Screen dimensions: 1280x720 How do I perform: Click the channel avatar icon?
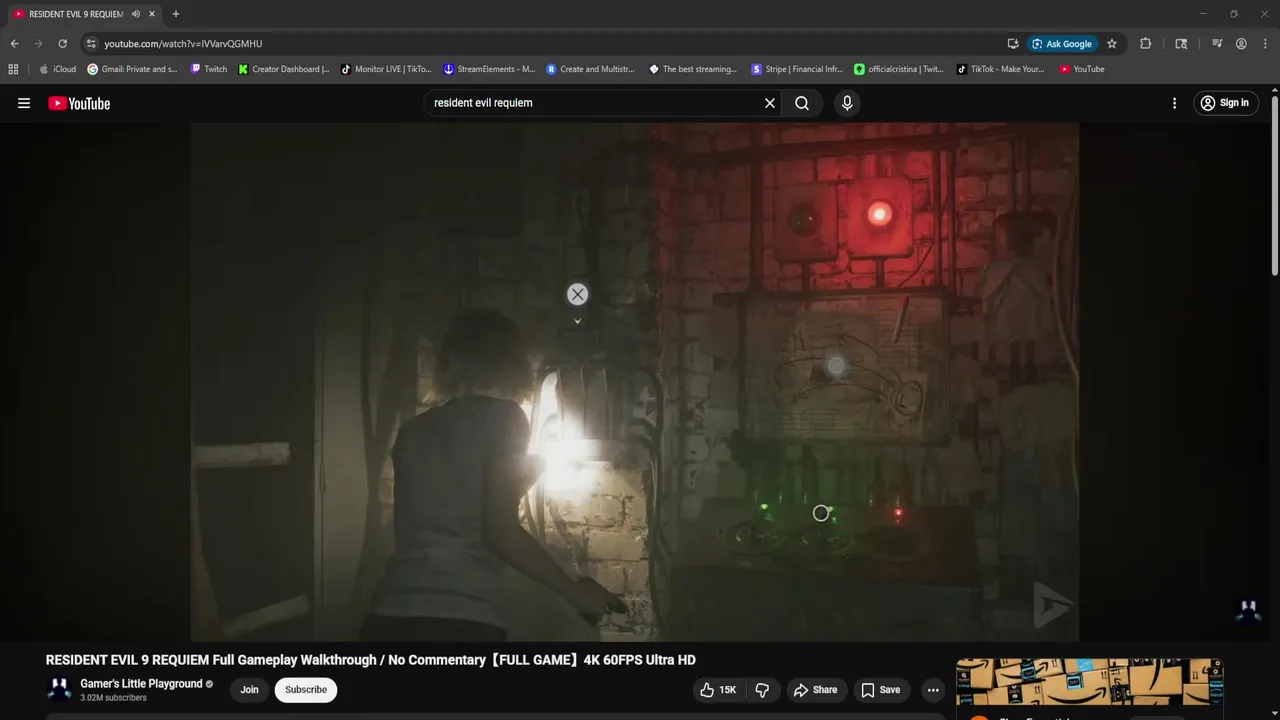tap(60, 690)
